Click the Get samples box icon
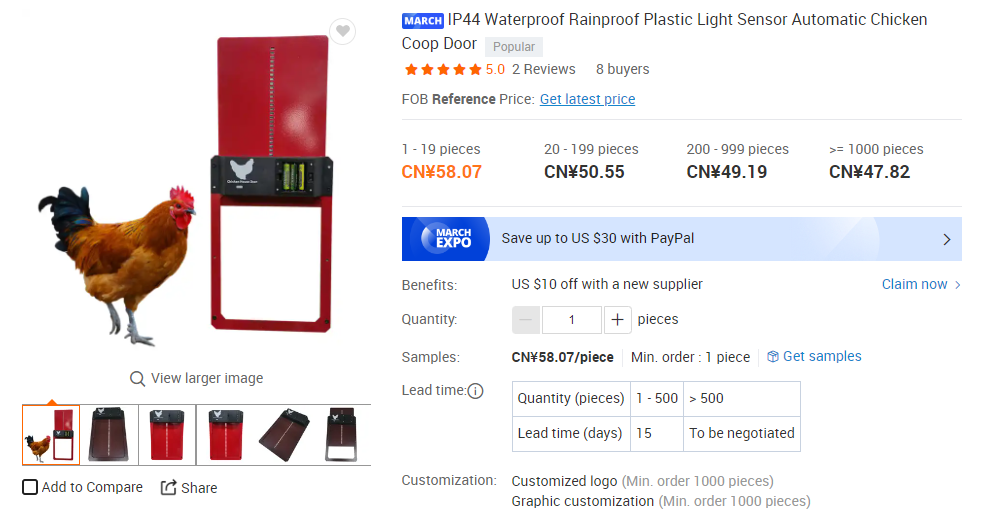 773,356
